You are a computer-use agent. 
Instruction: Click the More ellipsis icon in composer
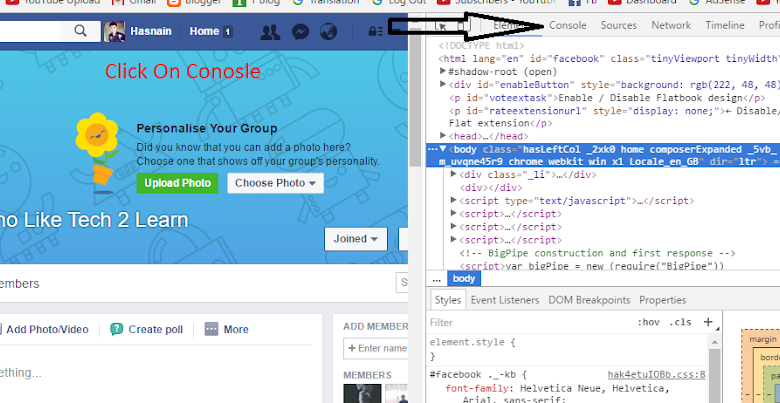(211, 329)
